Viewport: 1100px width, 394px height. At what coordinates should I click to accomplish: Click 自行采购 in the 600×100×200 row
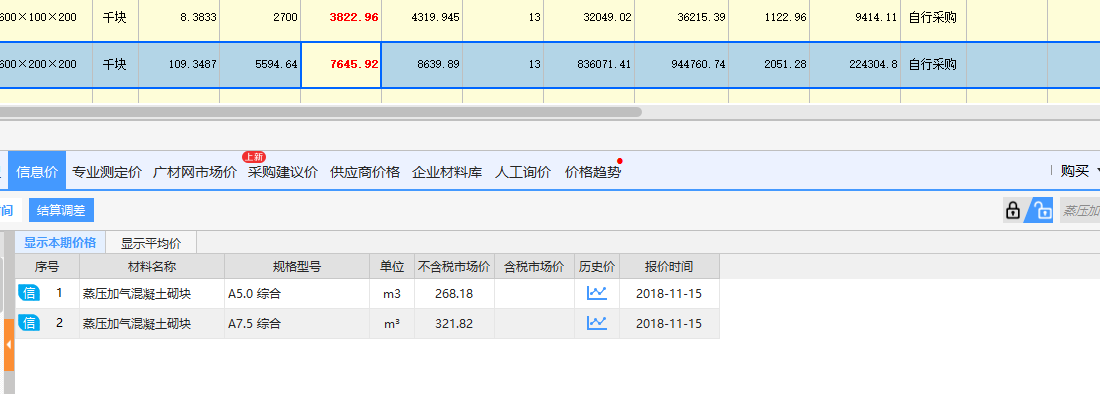point(933,18)
